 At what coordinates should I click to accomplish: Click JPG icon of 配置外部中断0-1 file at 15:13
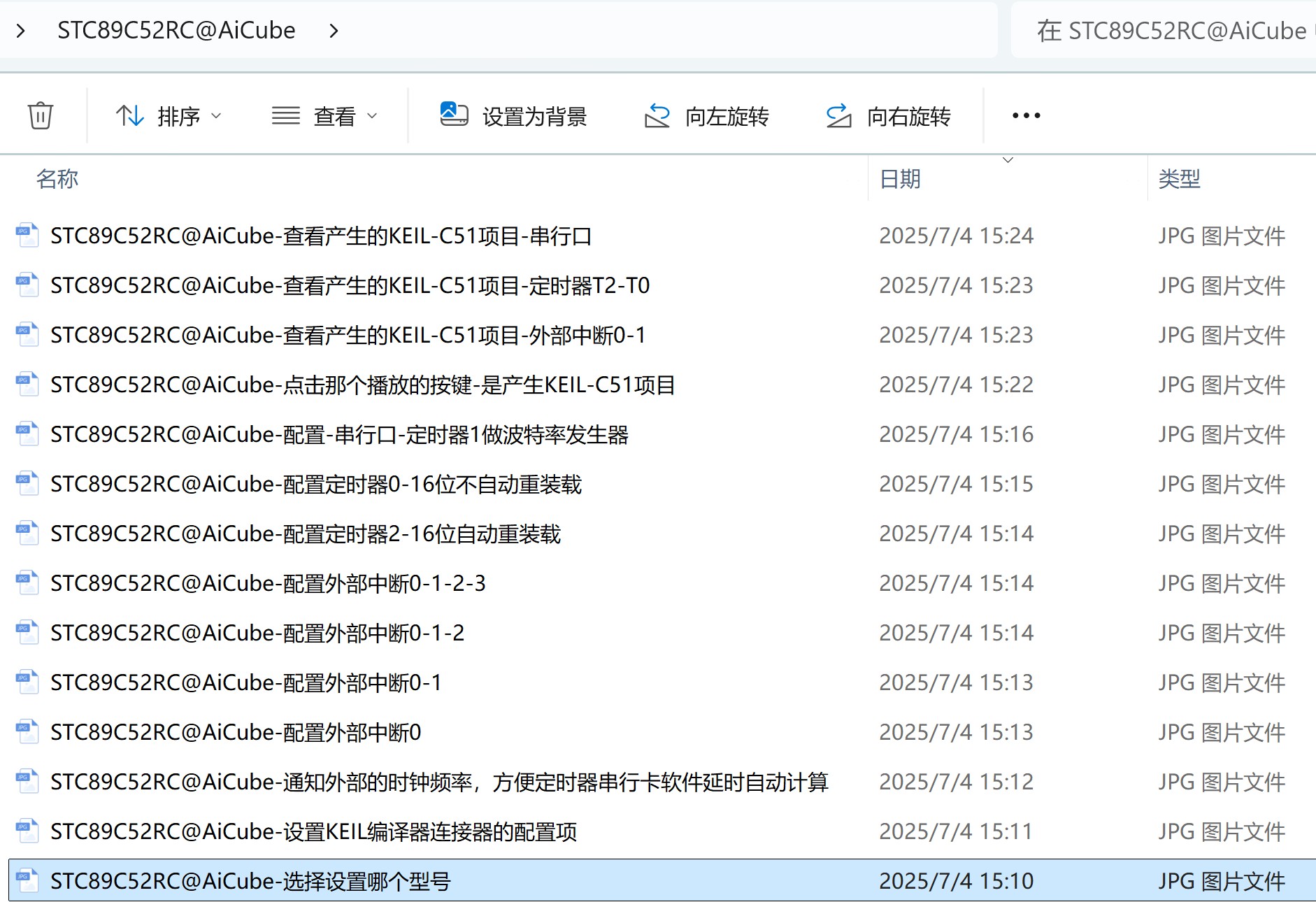27,682
